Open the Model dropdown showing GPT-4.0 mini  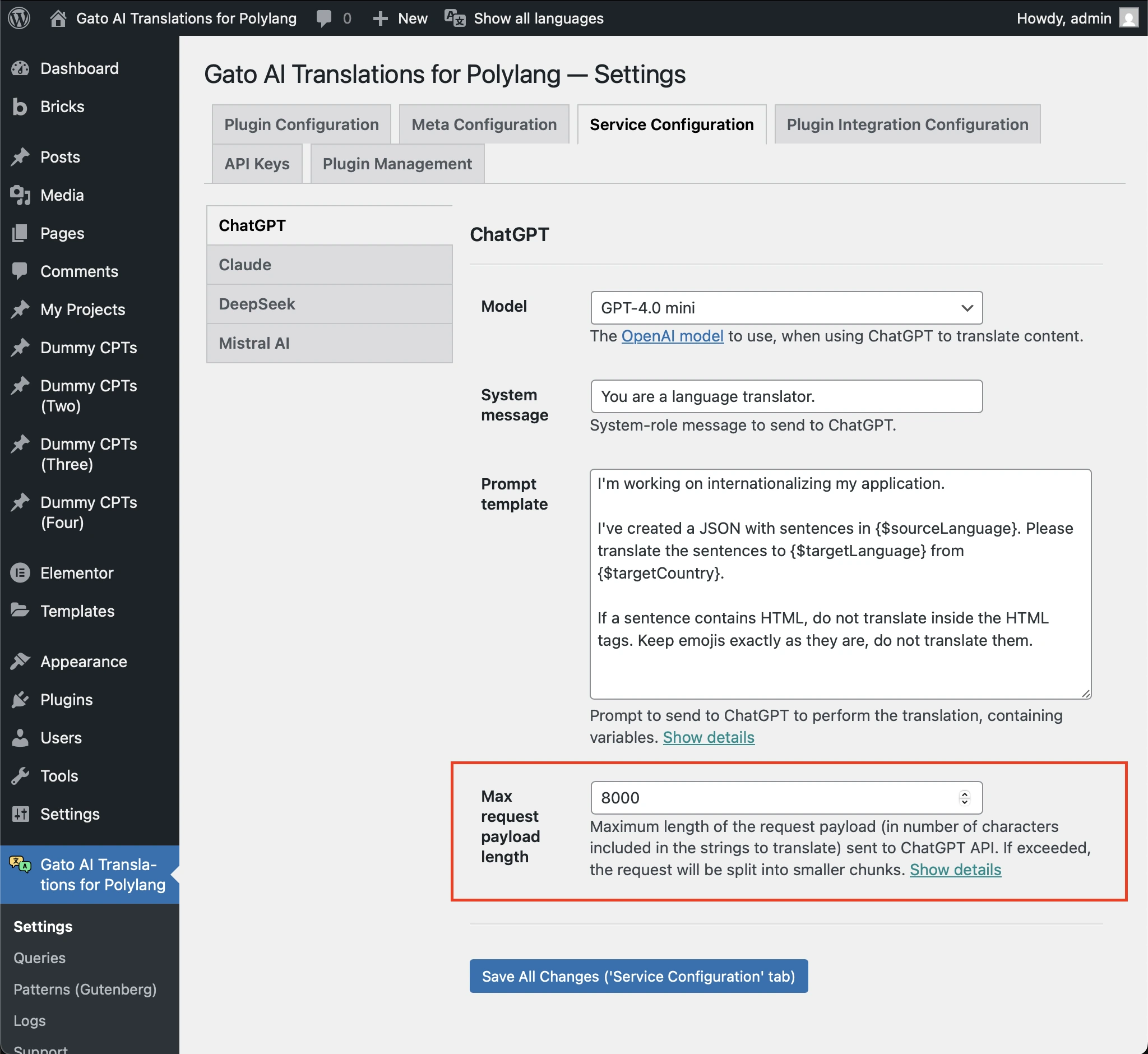(786, 308)
